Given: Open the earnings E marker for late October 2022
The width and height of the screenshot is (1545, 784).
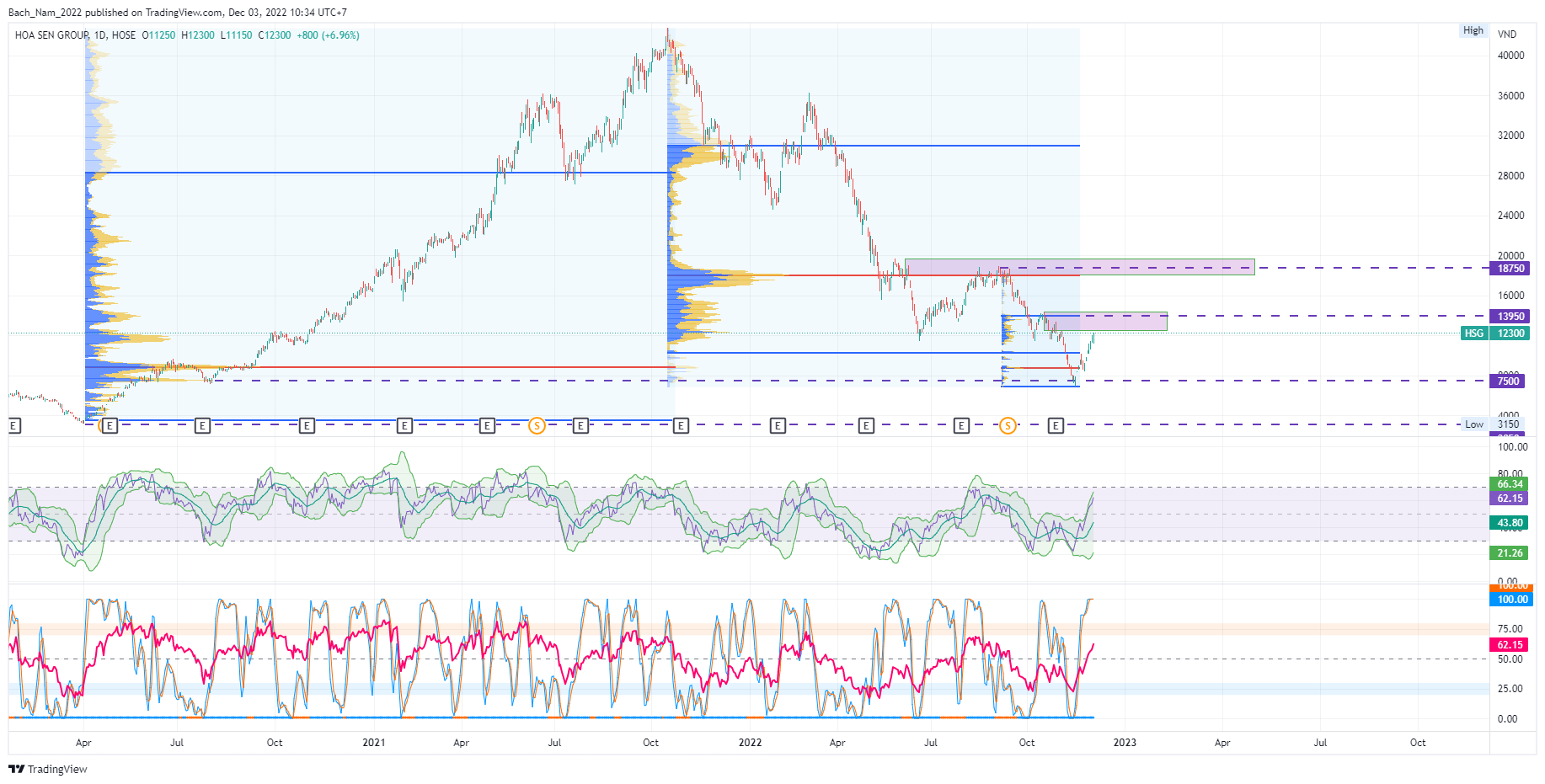Looking at the screenshot, I should pos(1056,426).
